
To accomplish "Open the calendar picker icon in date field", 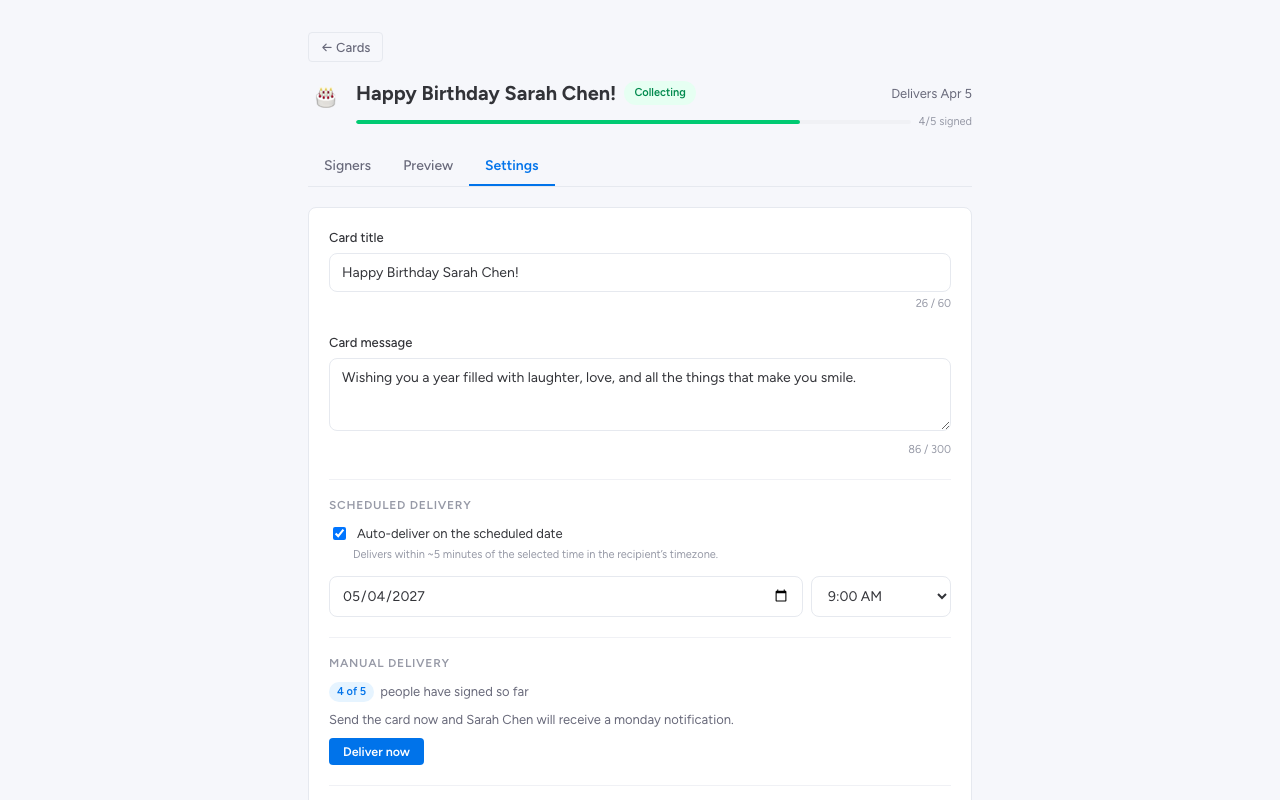I will pos(781,596).
